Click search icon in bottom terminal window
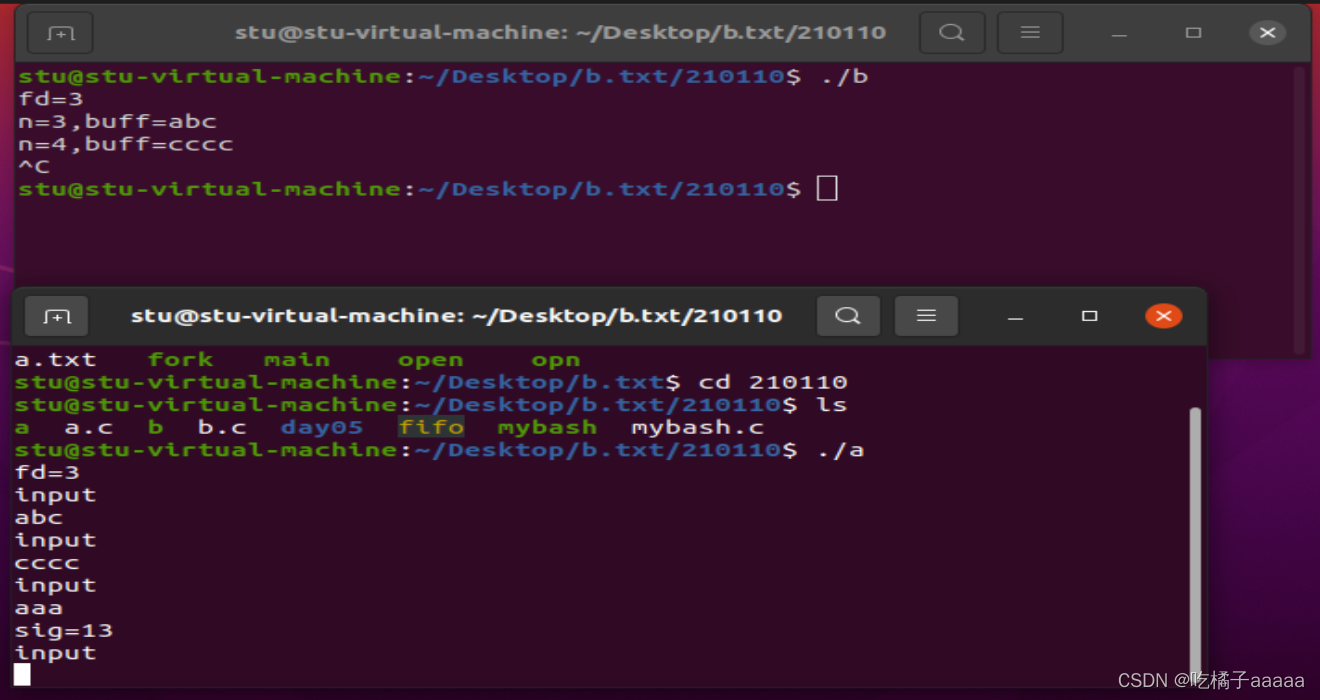The image size is (1320, 700). click(x=848, y=316)
